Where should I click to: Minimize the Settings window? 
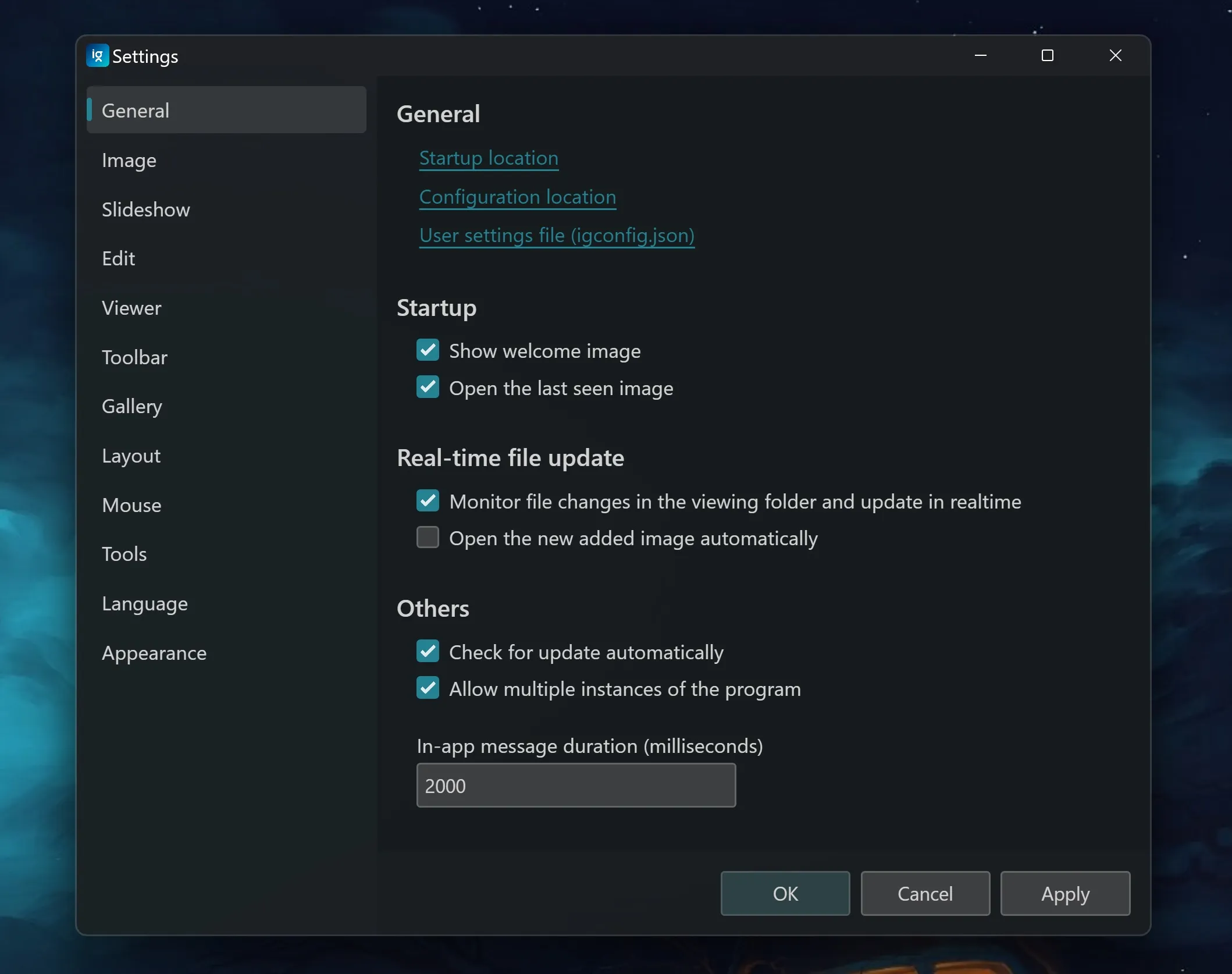pos(980,56)
